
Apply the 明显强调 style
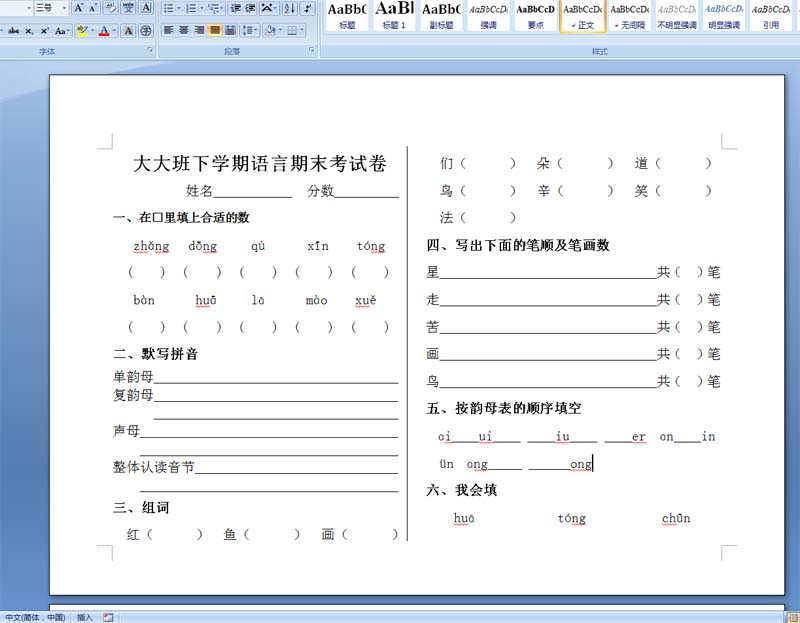point(724,16)
